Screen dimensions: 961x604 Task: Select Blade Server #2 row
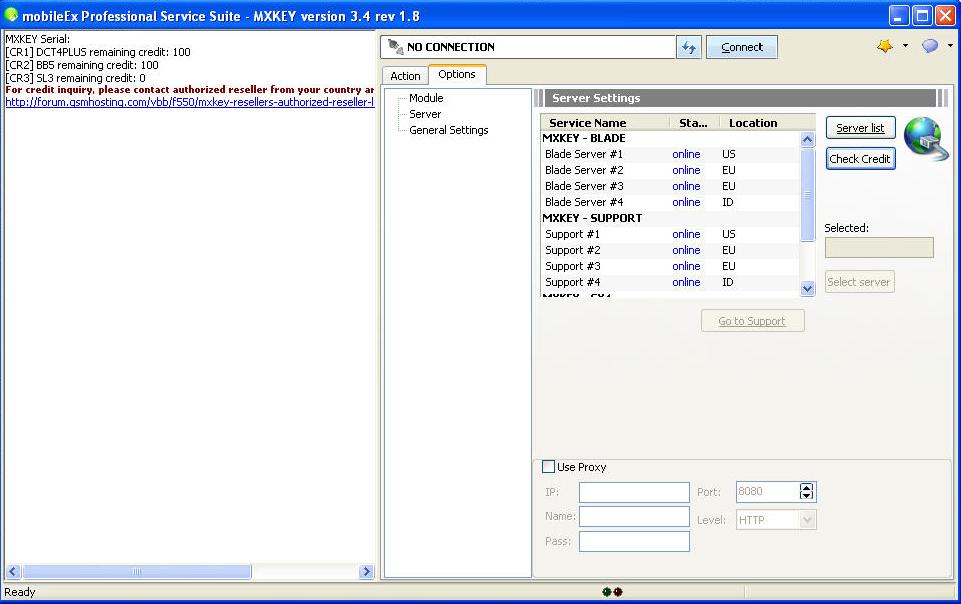pos(670,170)
